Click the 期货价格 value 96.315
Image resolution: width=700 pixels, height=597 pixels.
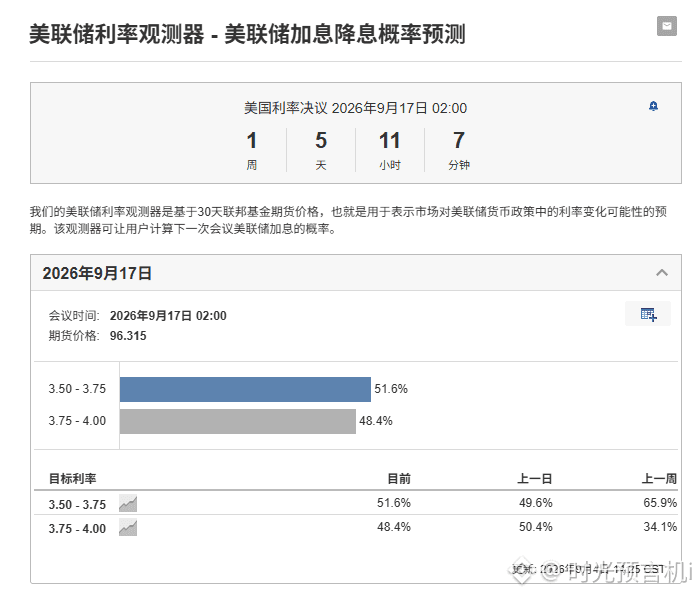pyautogui.click(x=128, y=336)
